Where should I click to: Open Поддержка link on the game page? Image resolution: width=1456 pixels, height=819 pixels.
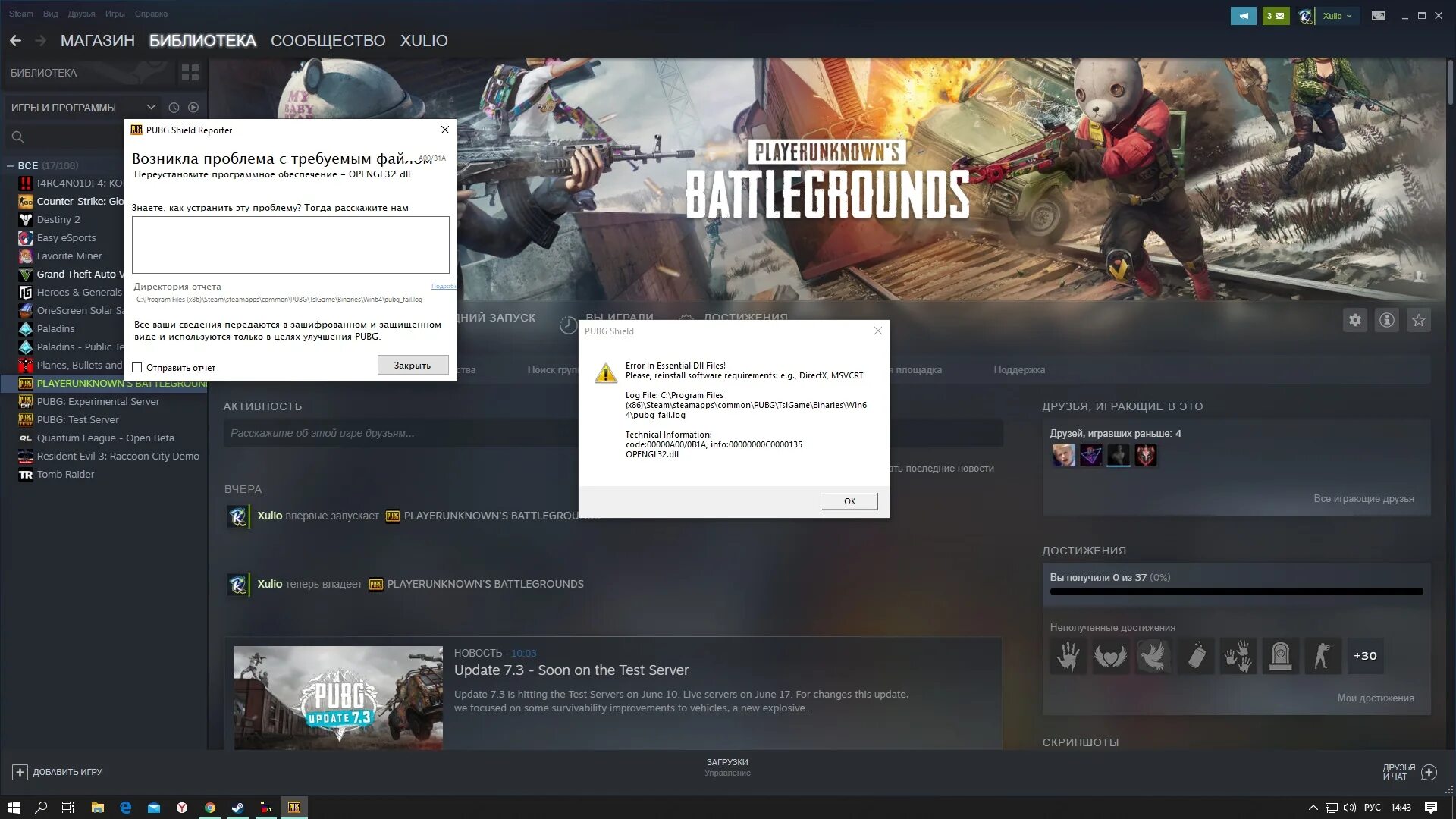pos(1019,370)
